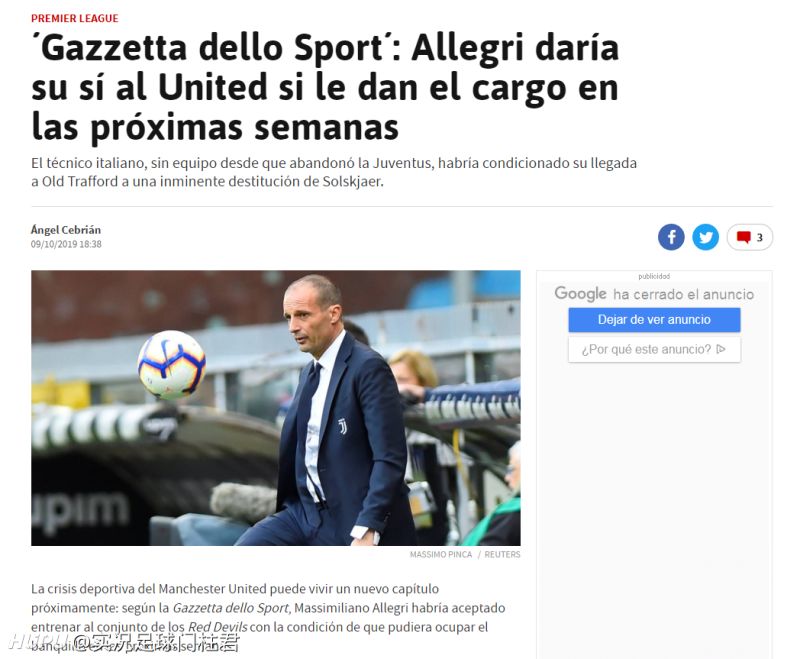Click the Google logo in ad box
The image size is (800, 659).
(x=581, y=294)
